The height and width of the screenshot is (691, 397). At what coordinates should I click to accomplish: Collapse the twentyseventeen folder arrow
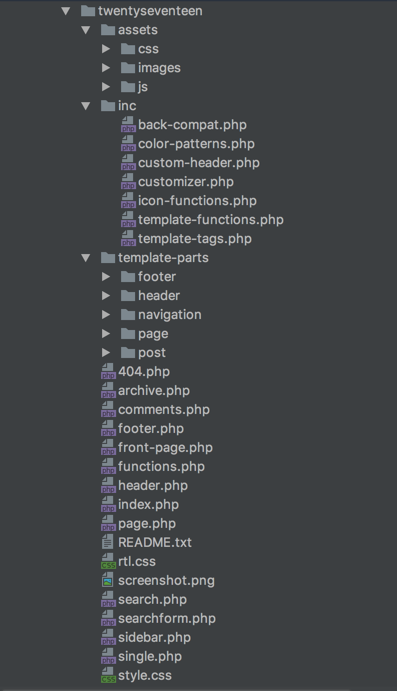coord(66,11)
